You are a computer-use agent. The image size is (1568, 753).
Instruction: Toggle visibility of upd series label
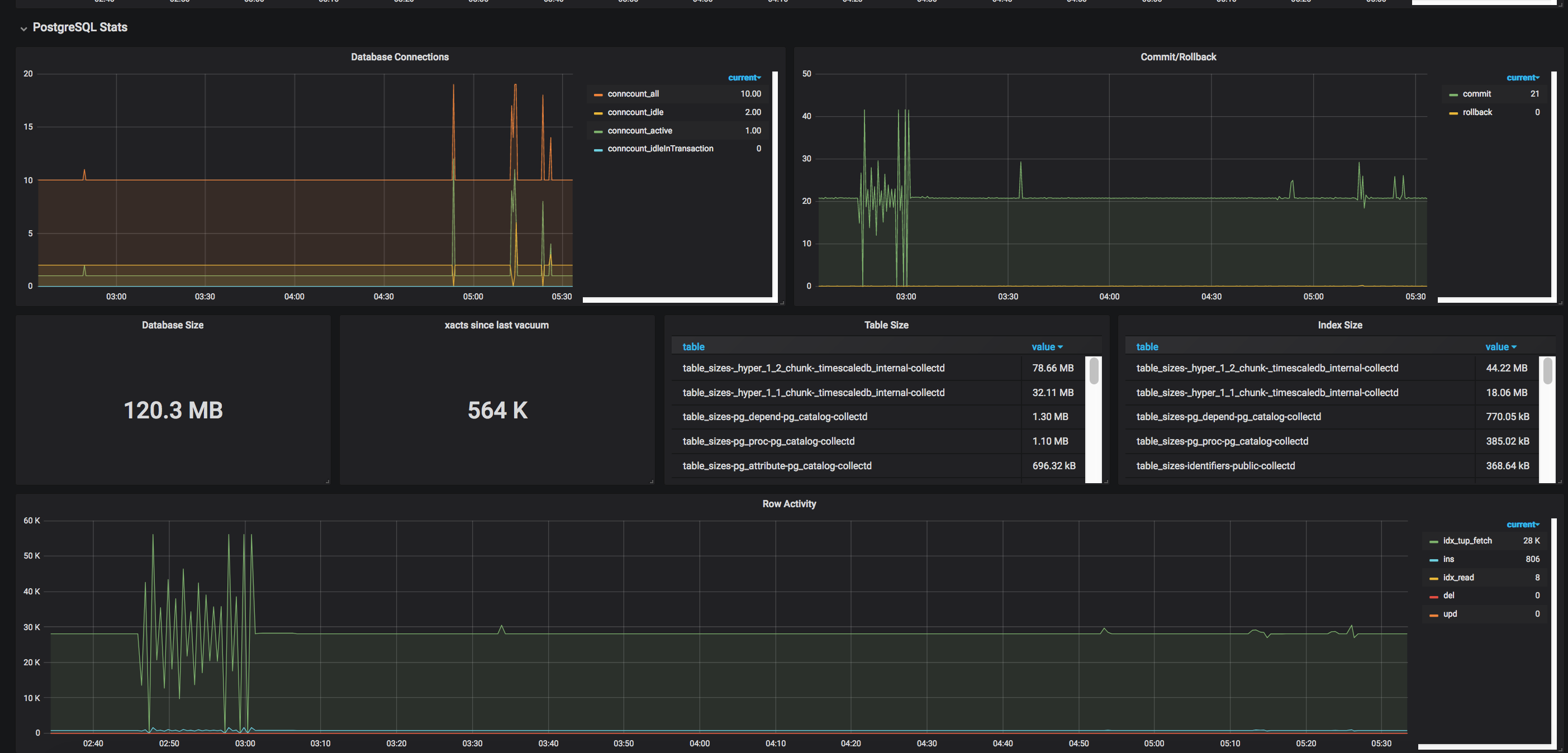[x=1450, y=614]
